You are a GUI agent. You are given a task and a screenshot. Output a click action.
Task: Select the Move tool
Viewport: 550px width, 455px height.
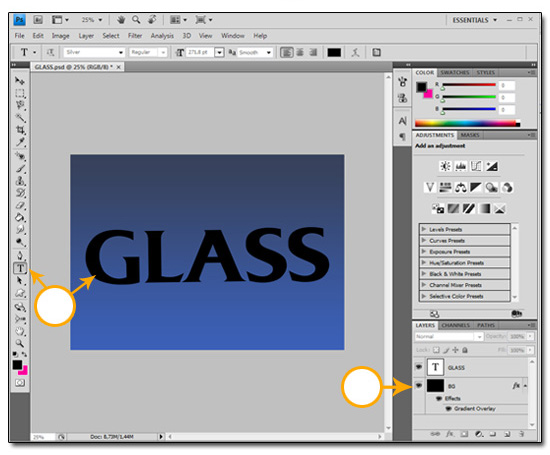pyautogui.click(x=20, y=81)
